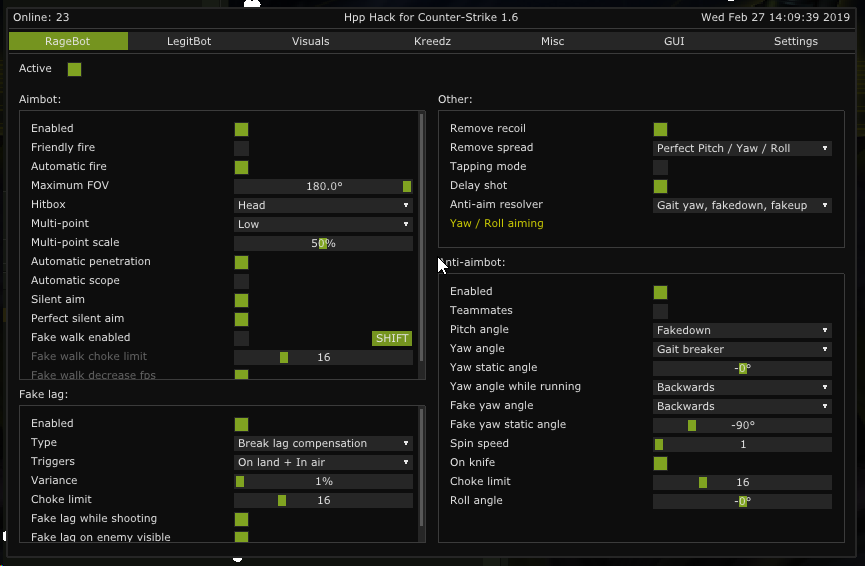Open the Pitch angle dropdown

742,330
